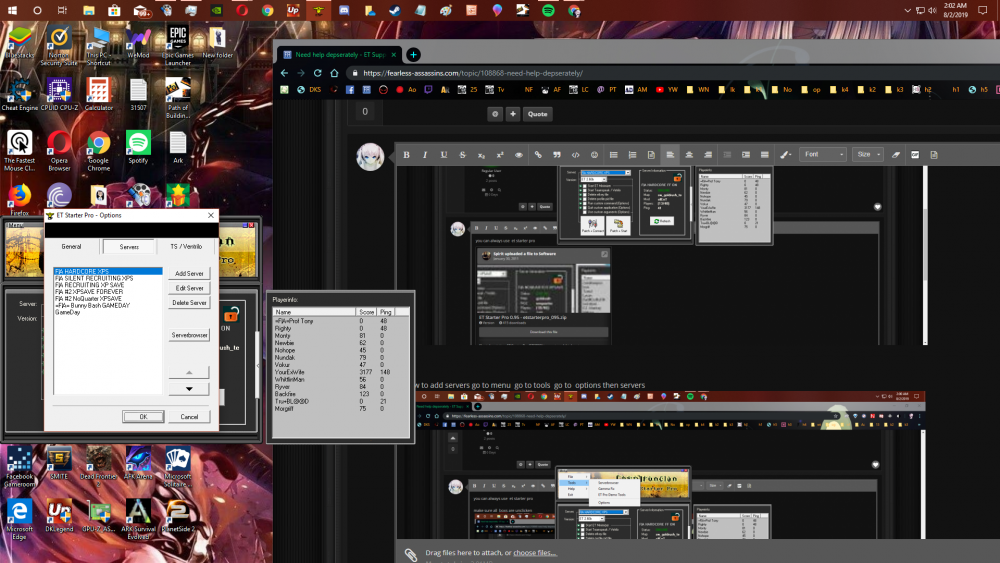Move selected server down with arrow button
Screen dimensions: 1000x563
189,389
